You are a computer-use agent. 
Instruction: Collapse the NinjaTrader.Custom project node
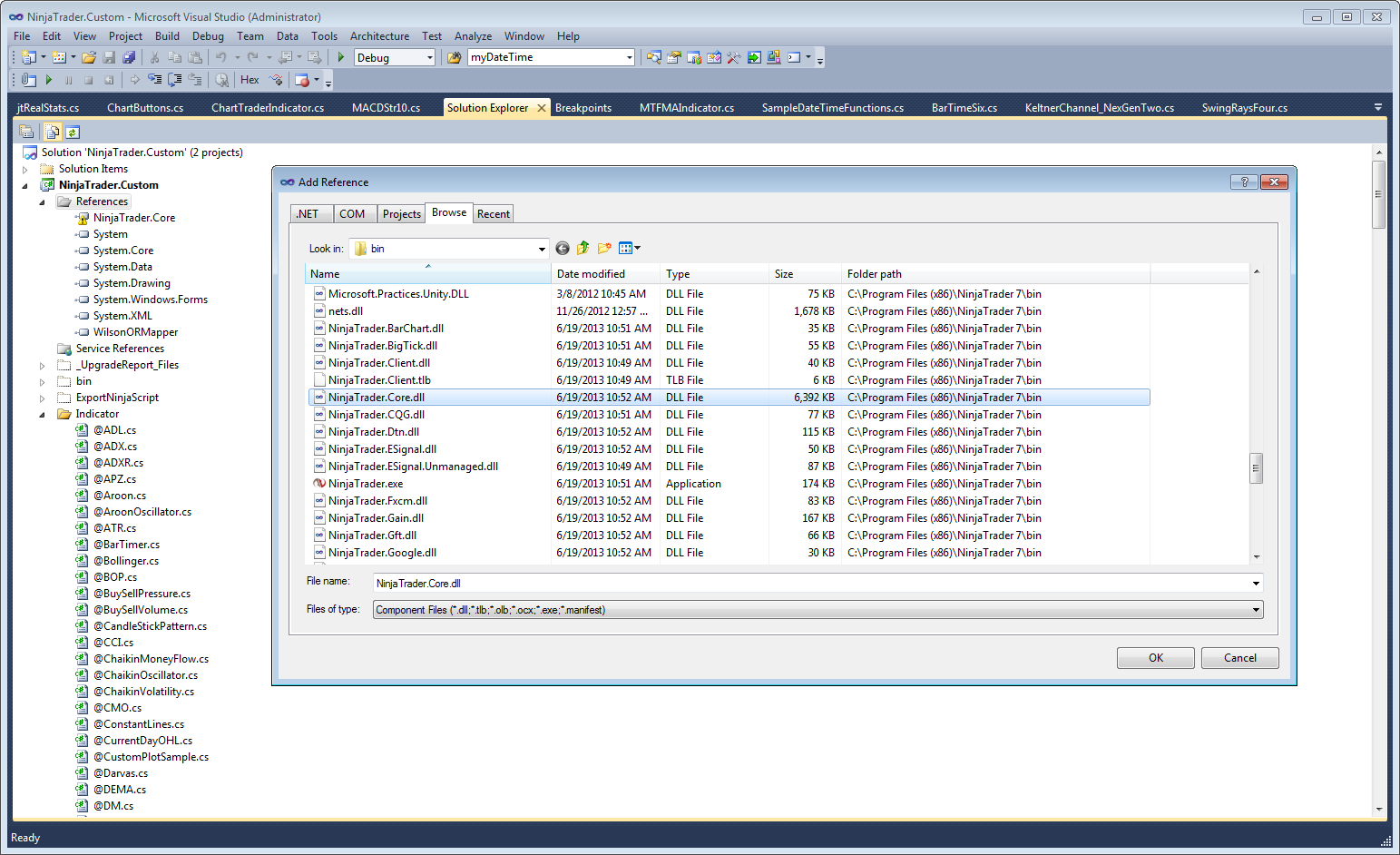[25, 185]
